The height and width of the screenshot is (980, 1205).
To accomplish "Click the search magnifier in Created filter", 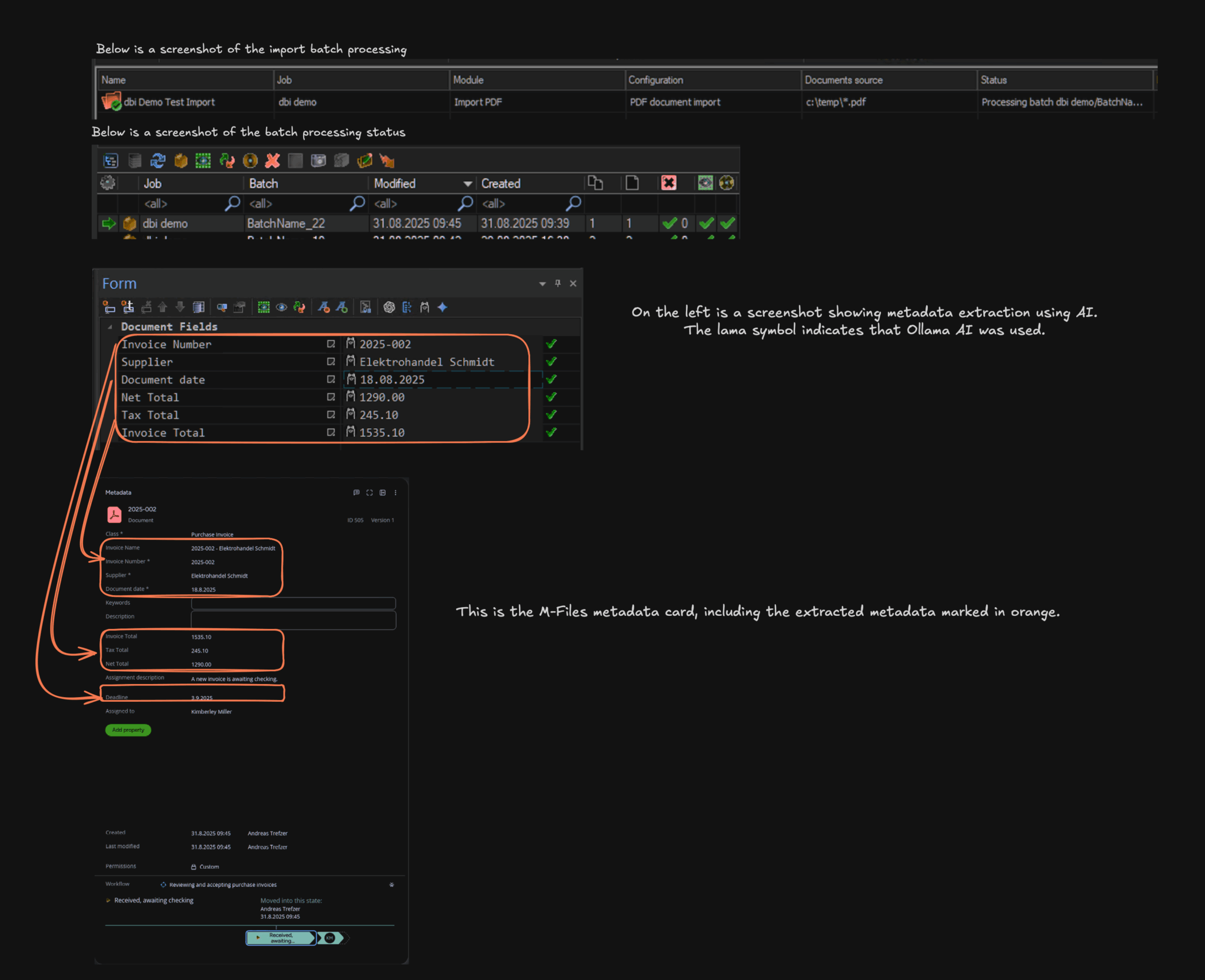I will pos(574,204).
